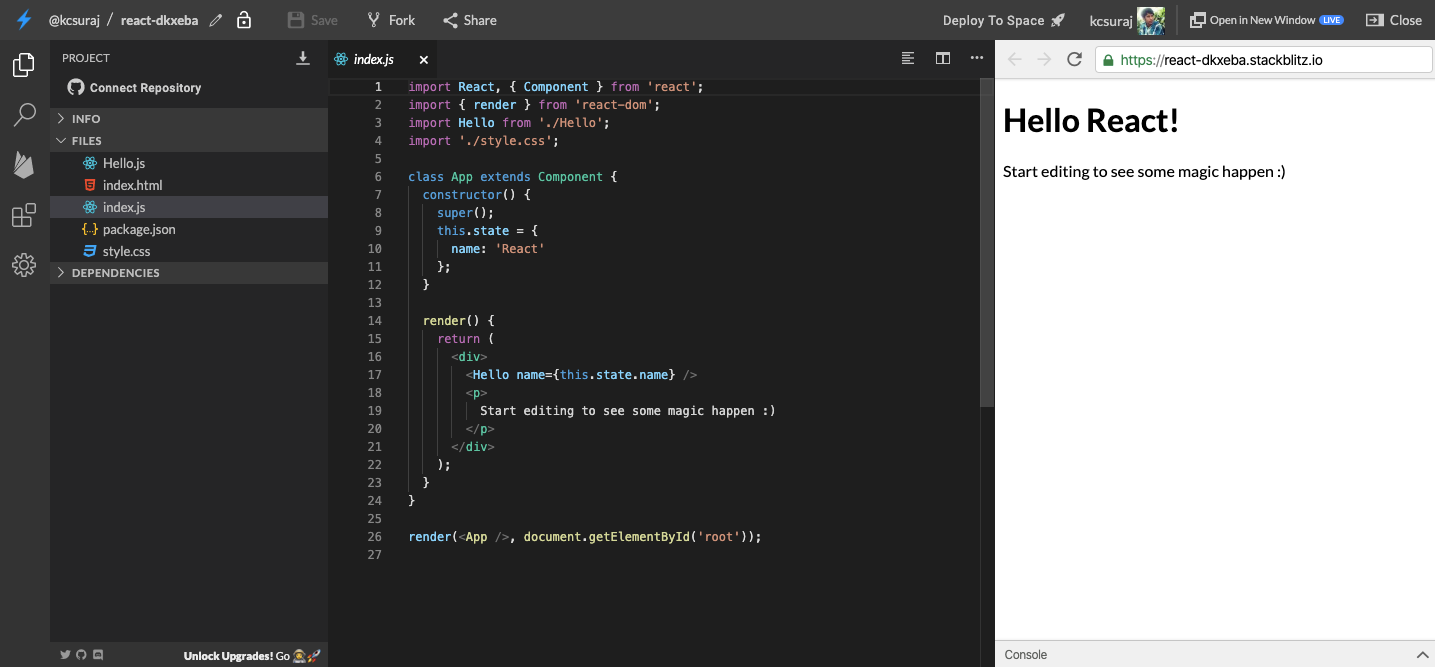Collapse the FILES section
The image size is (1435, 667).
click(x=189, y=141)
